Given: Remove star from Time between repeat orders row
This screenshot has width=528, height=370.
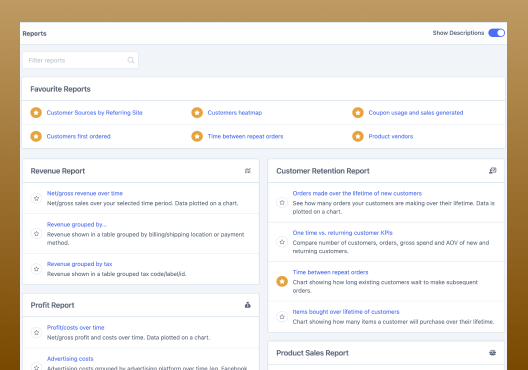Looking at the screenshot, I should pos(282,281).
